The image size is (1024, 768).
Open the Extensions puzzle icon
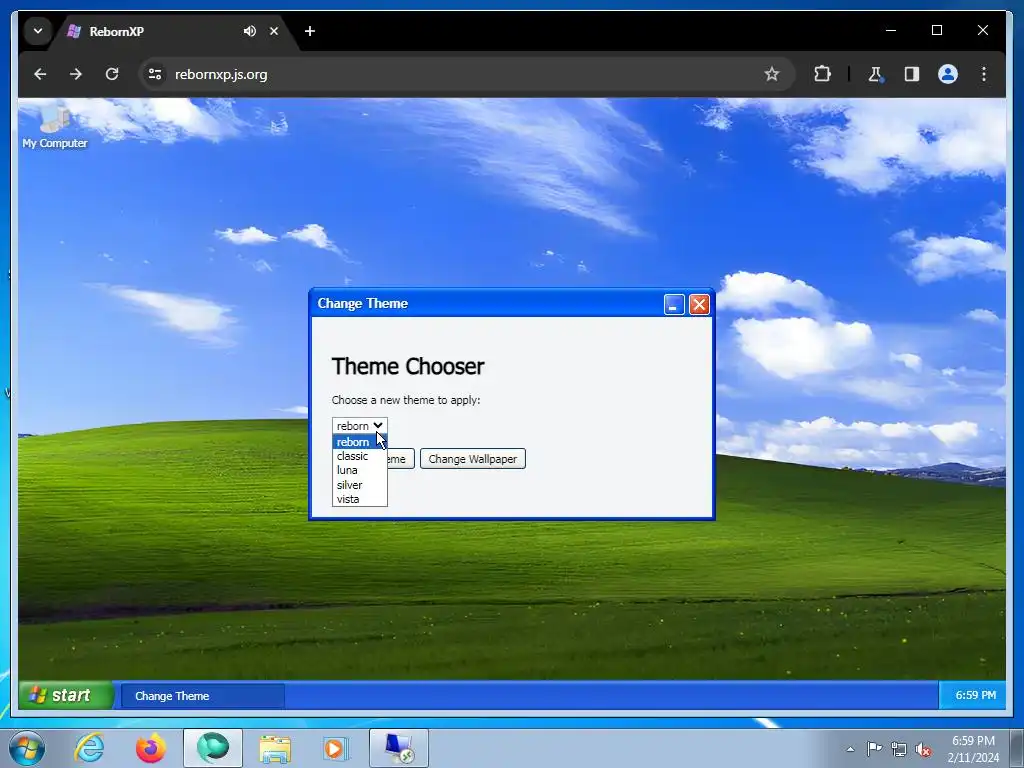point(822,74)
